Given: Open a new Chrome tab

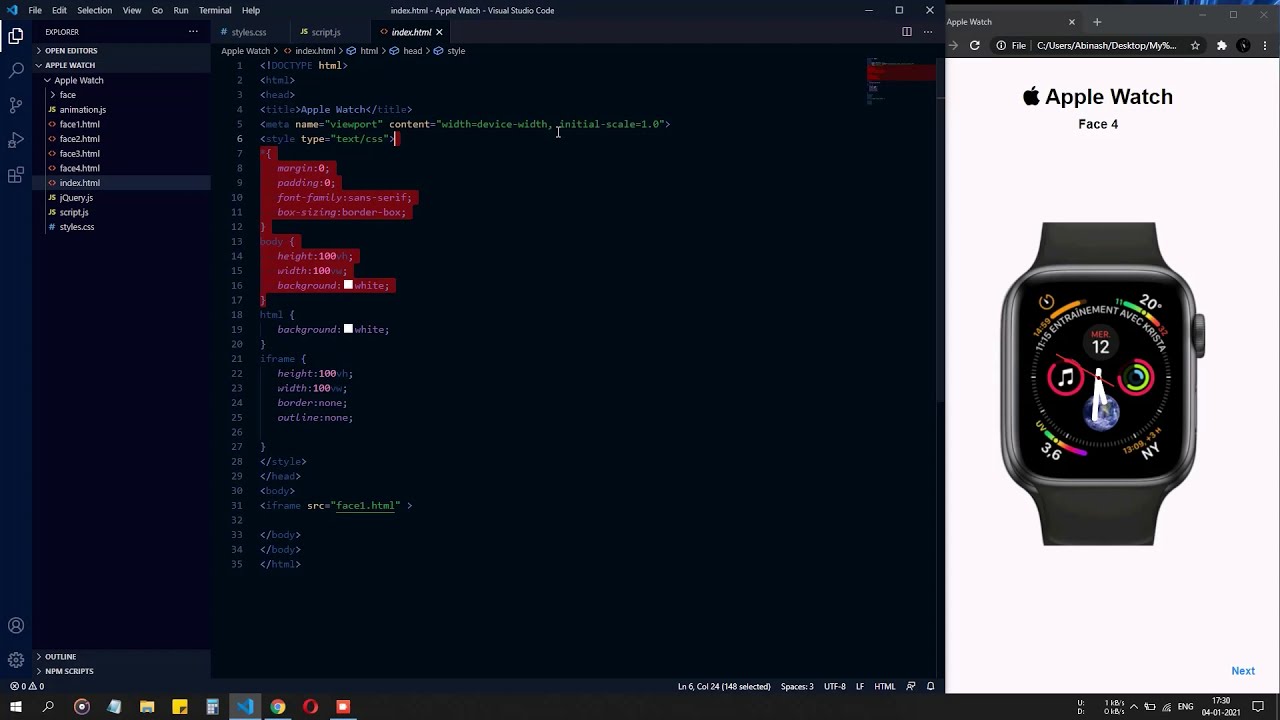Looking at the screenshot, I should pos(1097,22).
